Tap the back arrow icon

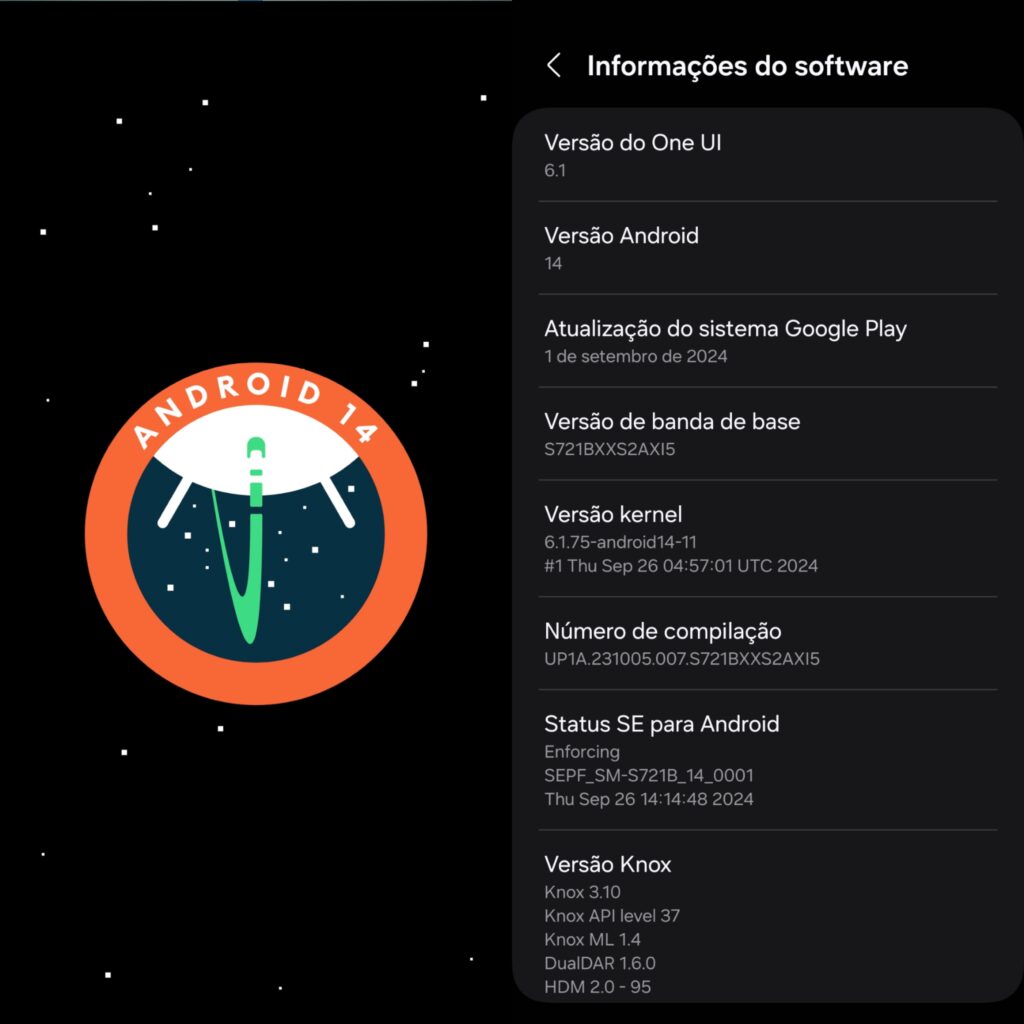(553, 66)
